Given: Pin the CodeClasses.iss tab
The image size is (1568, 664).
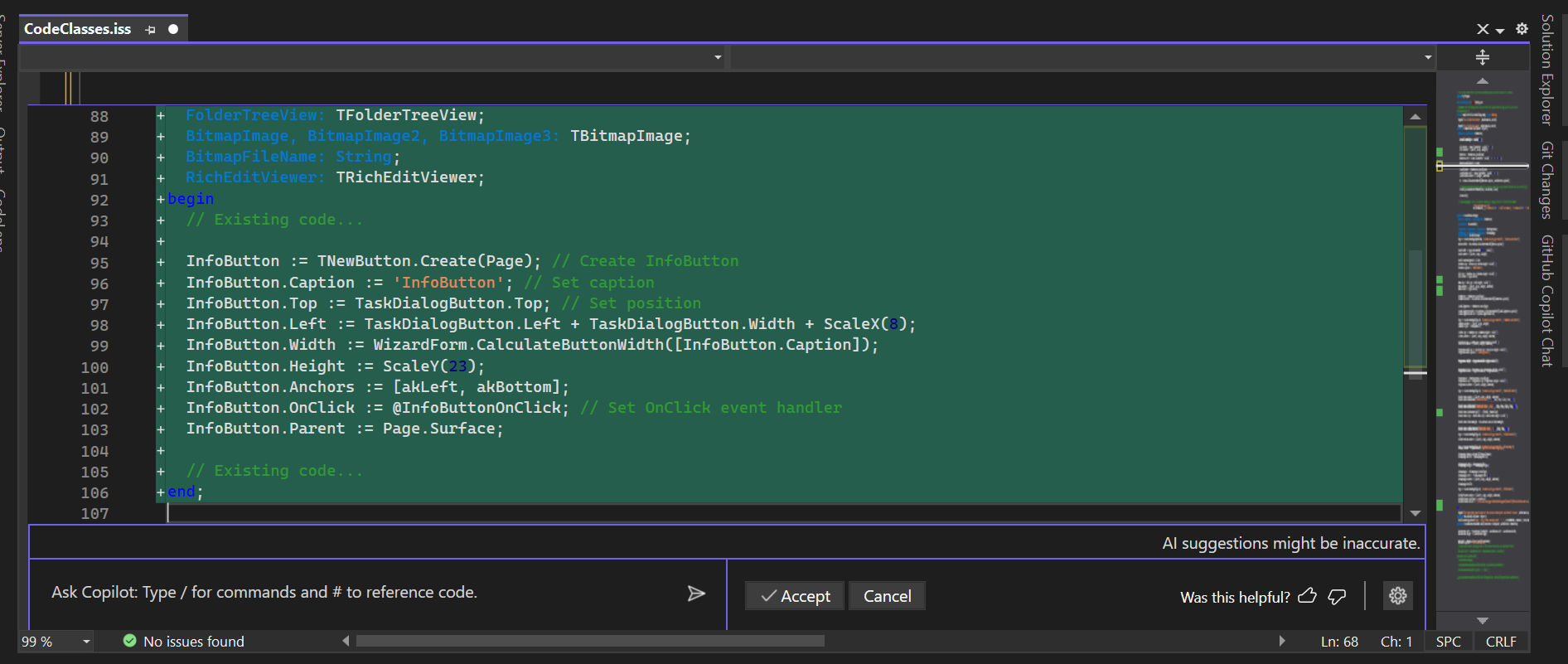Looking at the screenshot, I should click(x=150, y=29).
